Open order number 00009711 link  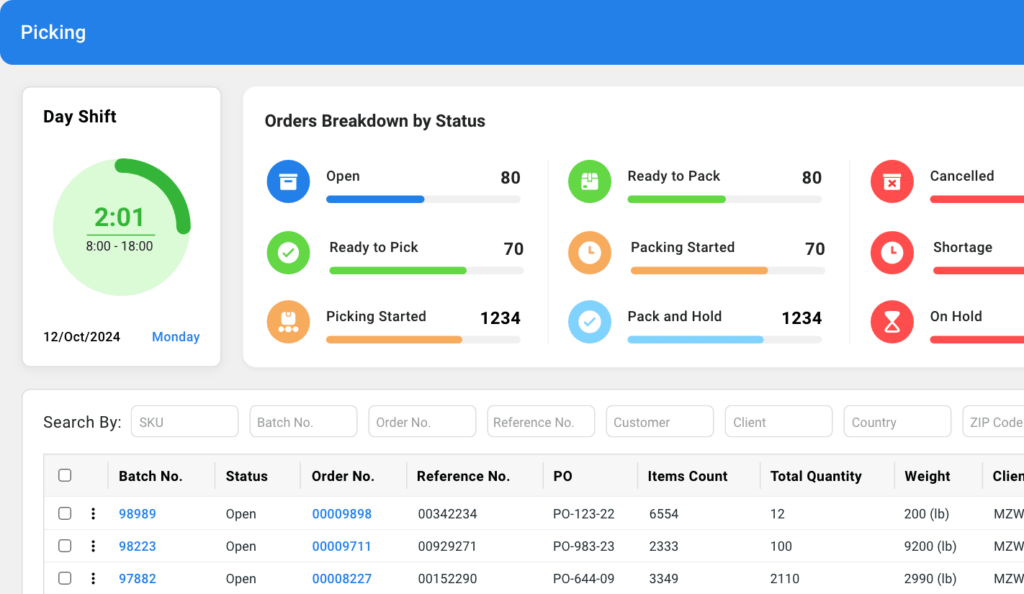pos(342,546)
